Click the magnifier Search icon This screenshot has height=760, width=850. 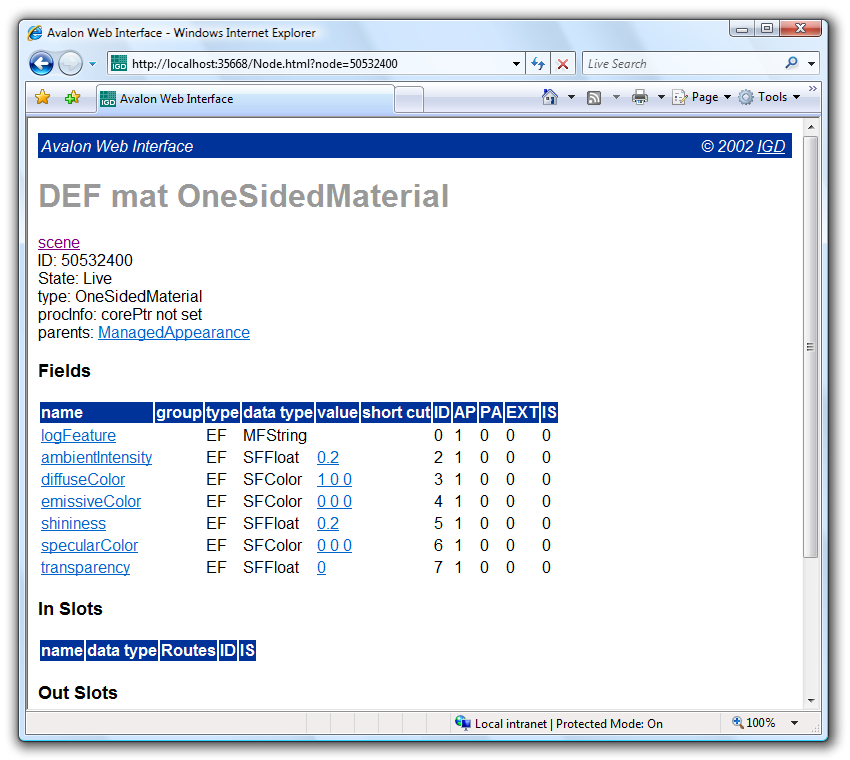pyautogui.click(x=791, y=63)
